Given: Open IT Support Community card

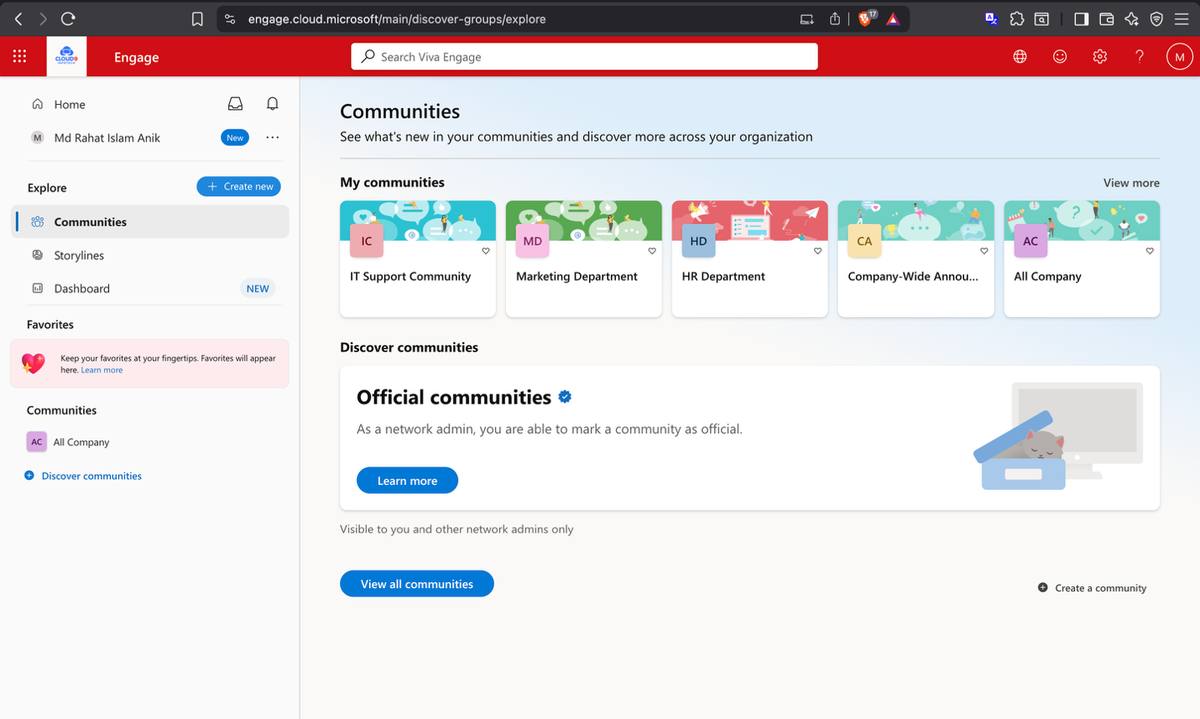Looking at the screenshot, I should pos(418,259).
